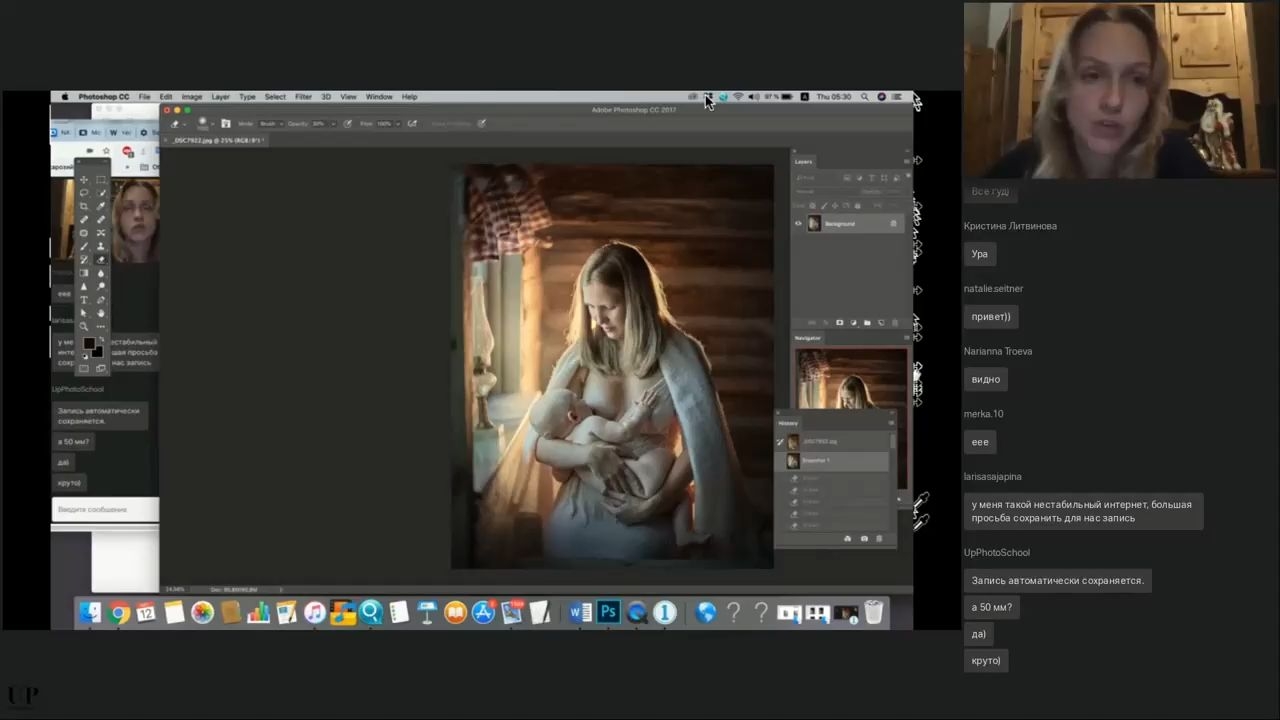This screenshot has height=720, width=1280.
Task: Select the Rectangular Marquee tool
Action: click(x=101, y=180)
